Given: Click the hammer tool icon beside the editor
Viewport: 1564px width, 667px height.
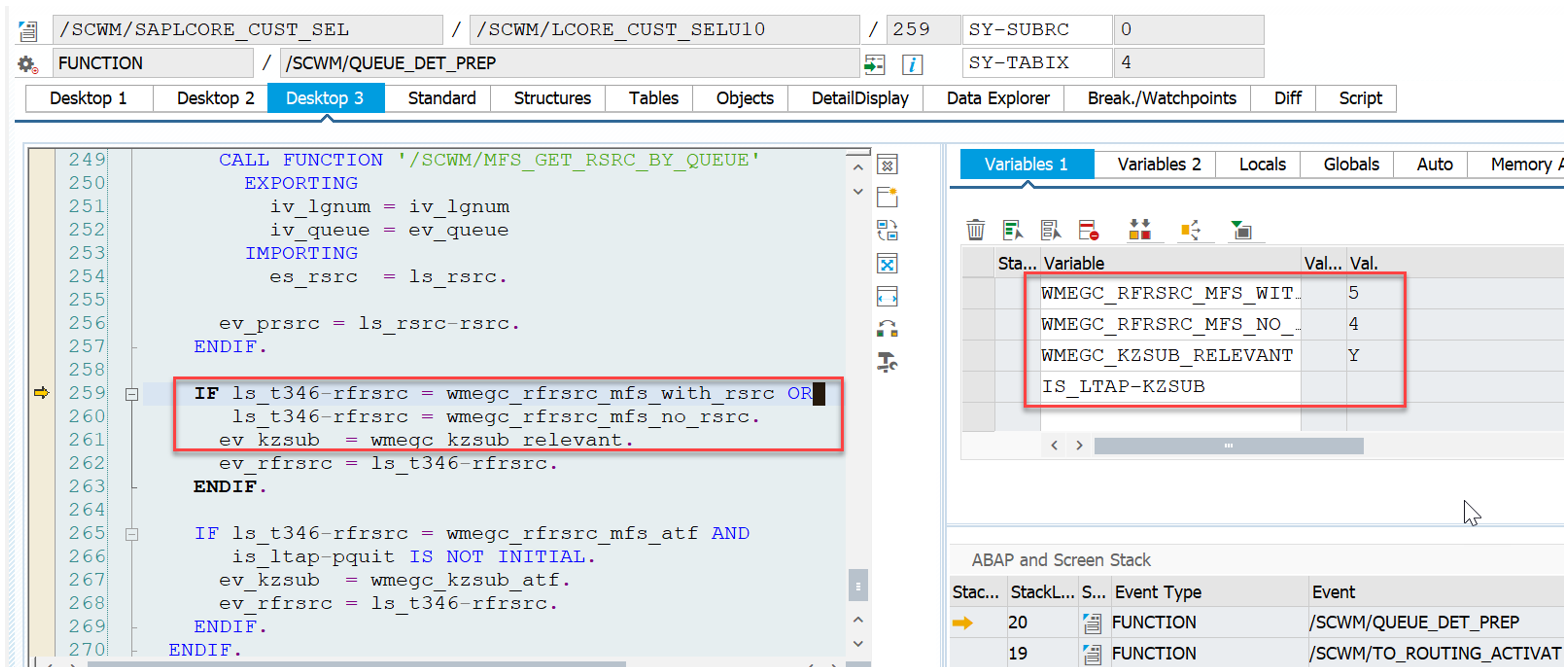Looking at the screenshot, I should pos(886,362).
